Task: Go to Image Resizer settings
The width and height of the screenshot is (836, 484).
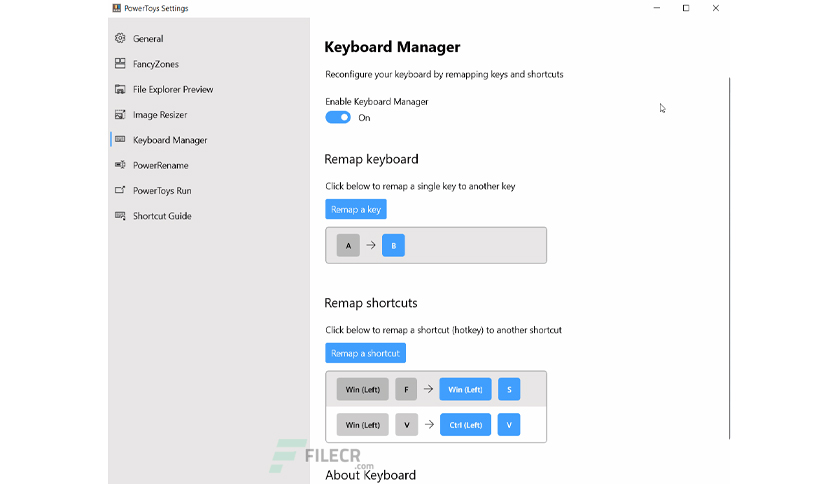Action: click(x=209, y=115)
